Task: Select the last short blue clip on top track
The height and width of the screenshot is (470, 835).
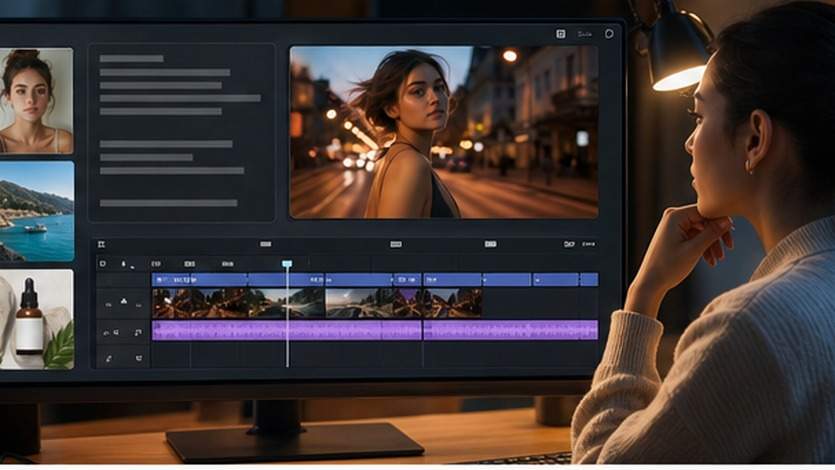Action: (x=589, y=279)
